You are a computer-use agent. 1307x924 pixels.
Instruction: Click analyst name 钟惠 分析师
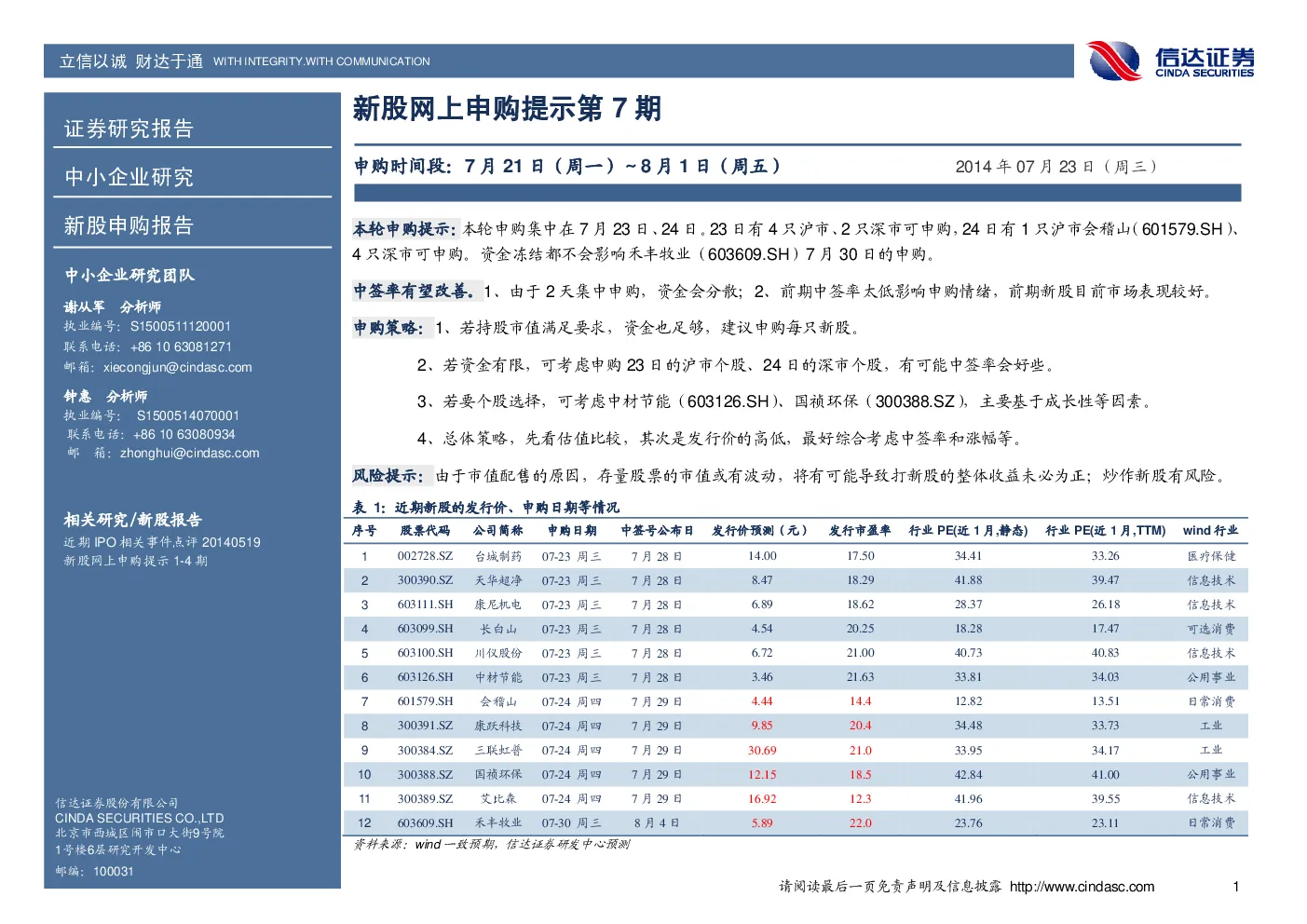pyautogui.click(x=105, y=396)
